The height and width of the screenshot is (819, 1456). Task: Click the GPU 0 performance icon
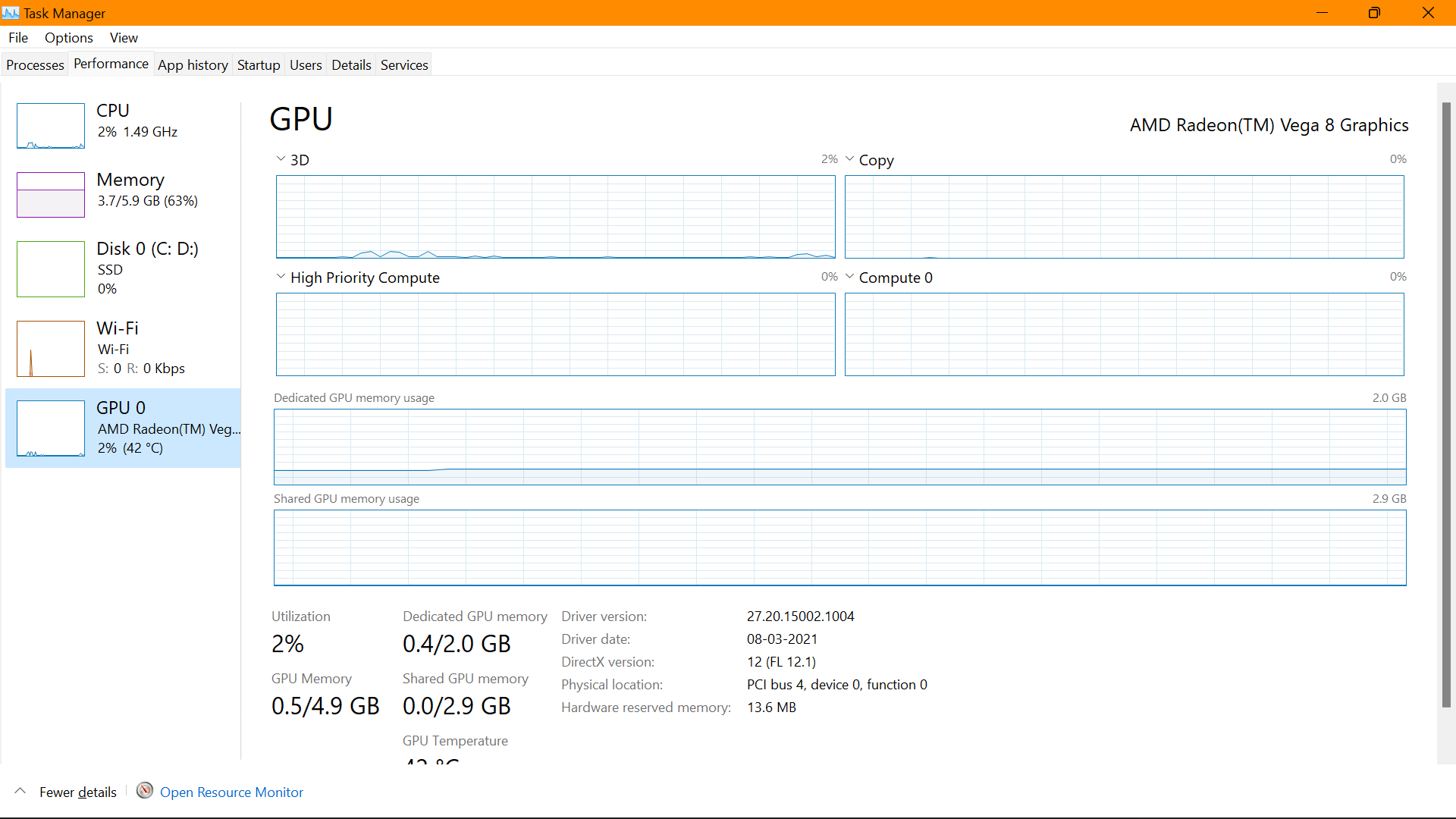tap(50, 427)
